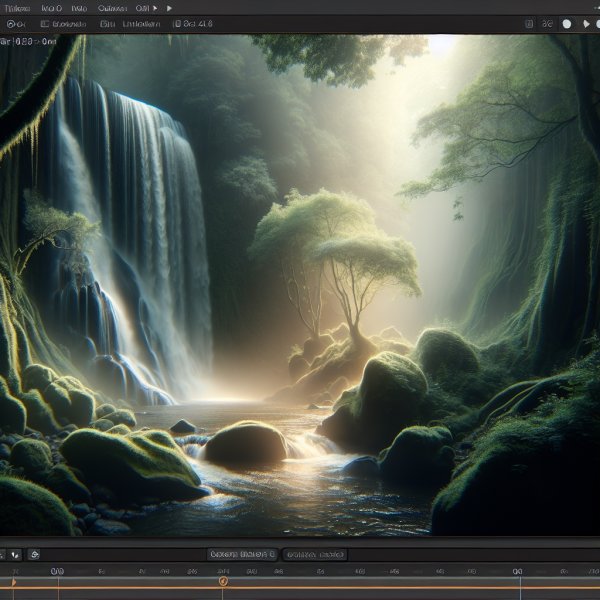This screenshot has width=600, height=600.
Task: Open the menu item with the small arrow
Action: [147, 8]
